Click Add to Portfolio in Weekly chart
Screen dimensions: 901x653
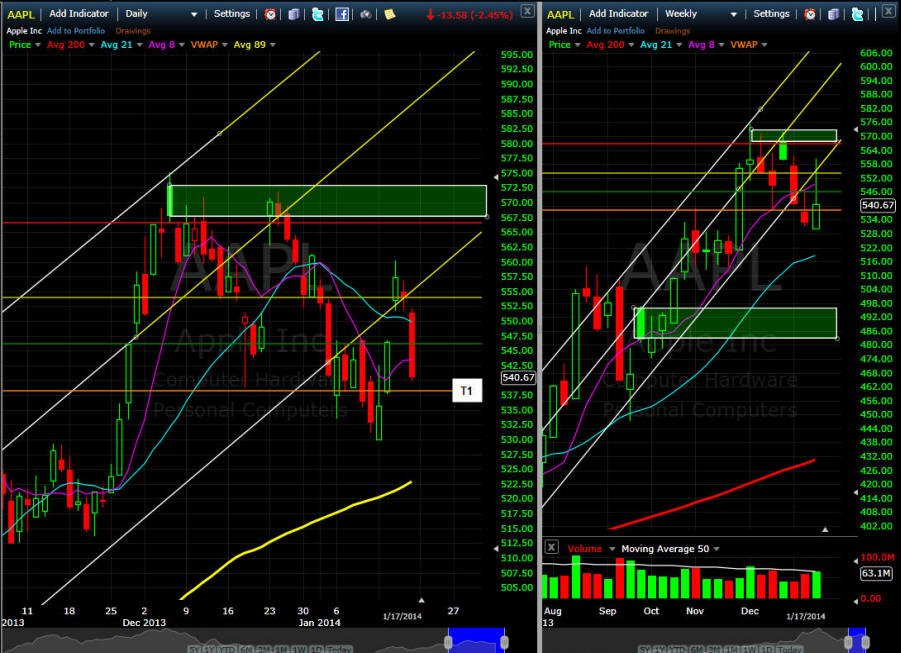[x=615, y=31]
